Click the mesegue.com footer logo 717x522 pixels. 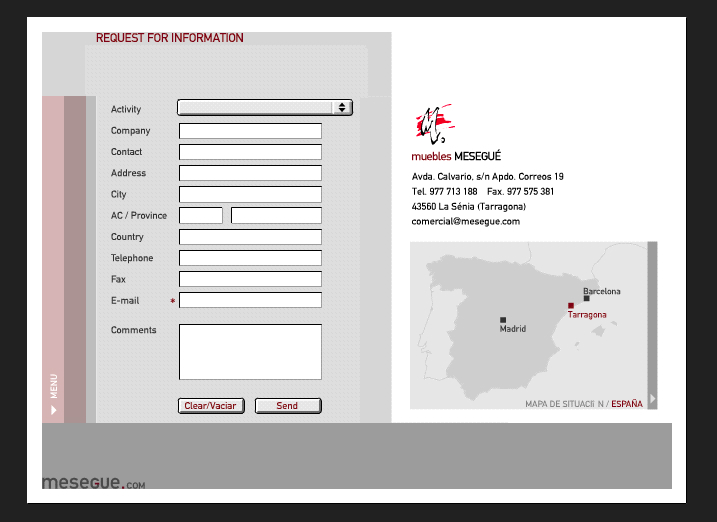pyautogui.click(x=93, y=483)
